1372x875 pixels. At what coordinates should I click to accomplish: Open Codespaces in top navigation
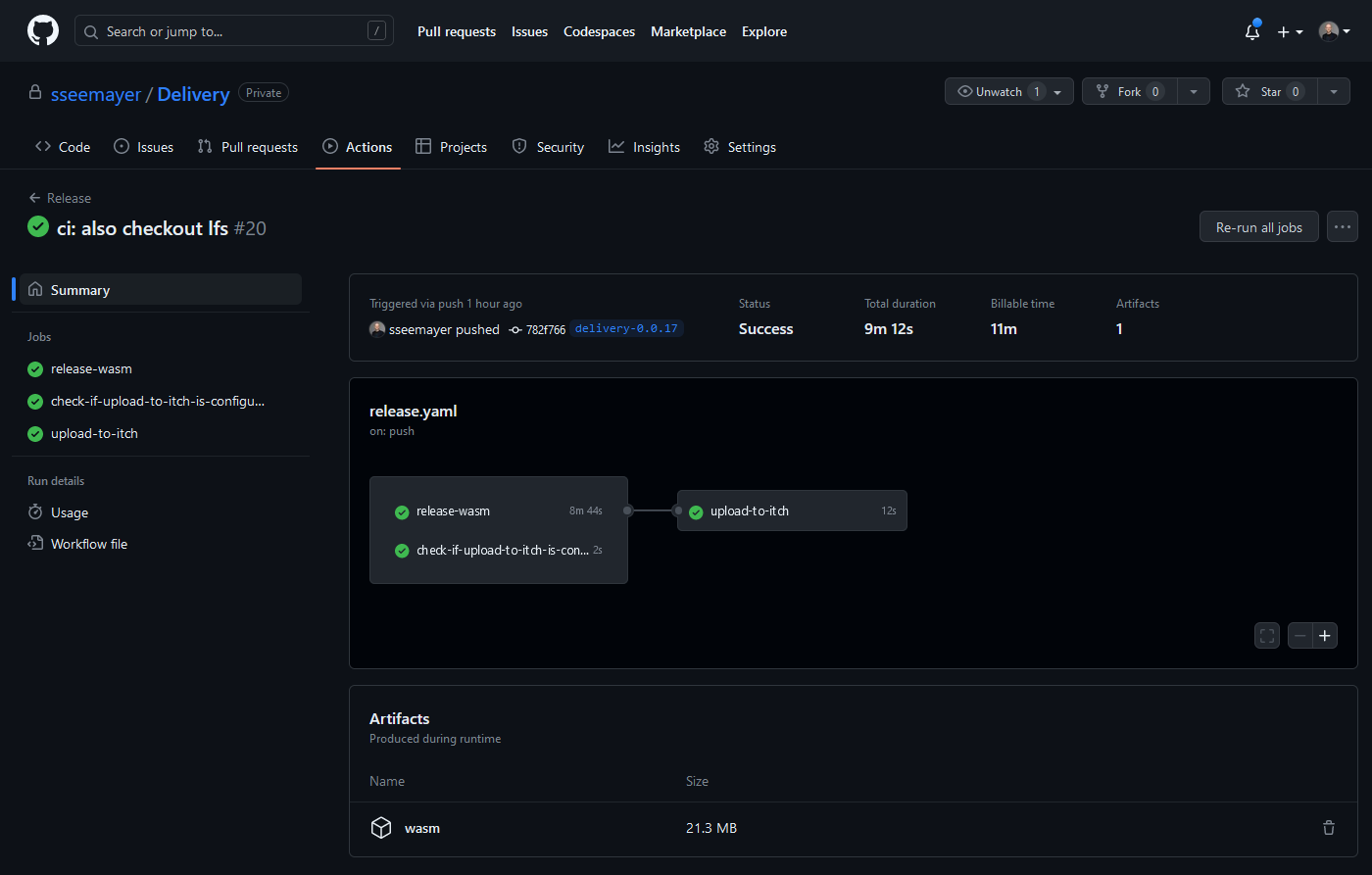point(599,31)
